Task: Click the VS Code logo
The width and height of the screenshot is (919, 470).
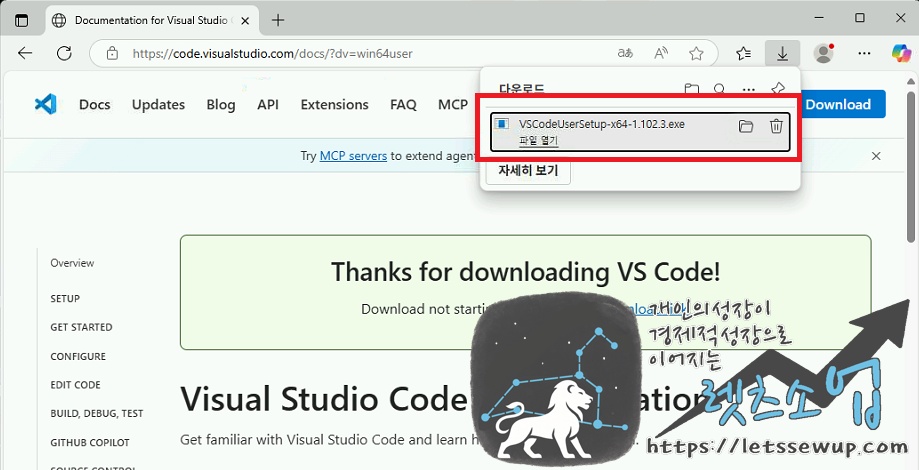Action: (45, 104)
